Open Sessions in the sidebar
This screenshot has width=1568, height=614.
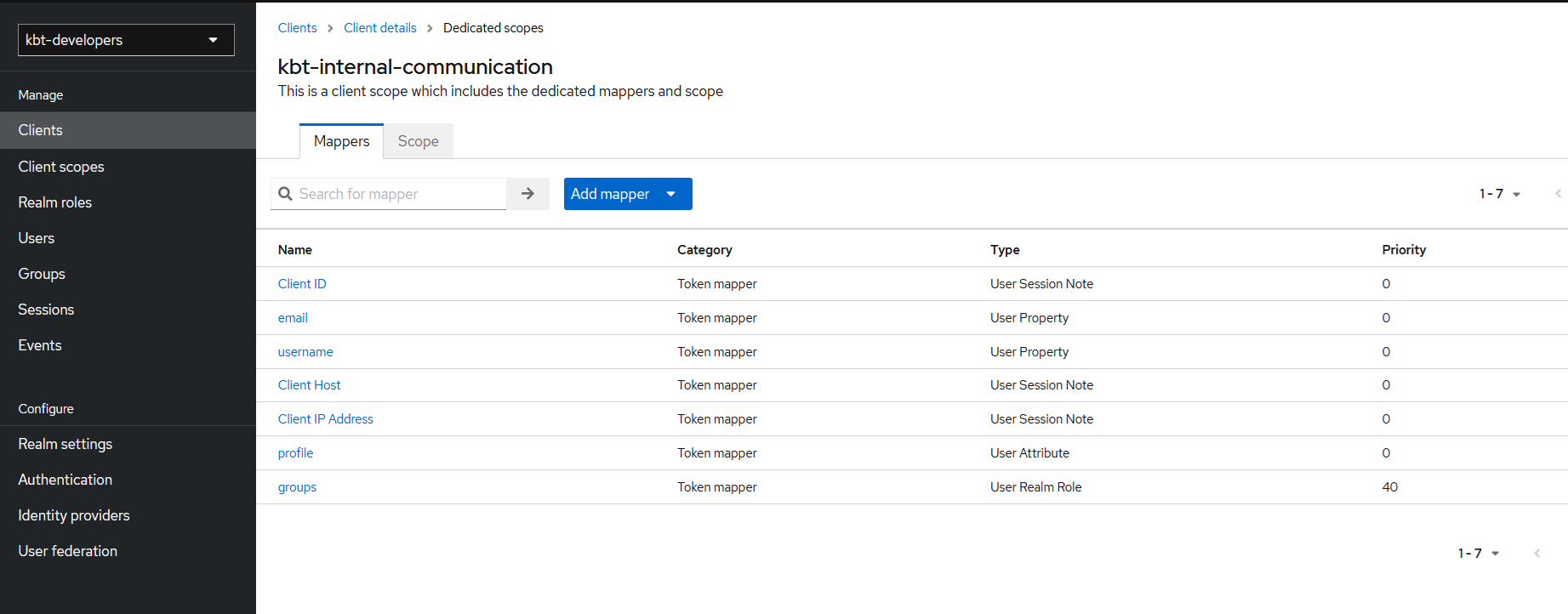[128, 310]
